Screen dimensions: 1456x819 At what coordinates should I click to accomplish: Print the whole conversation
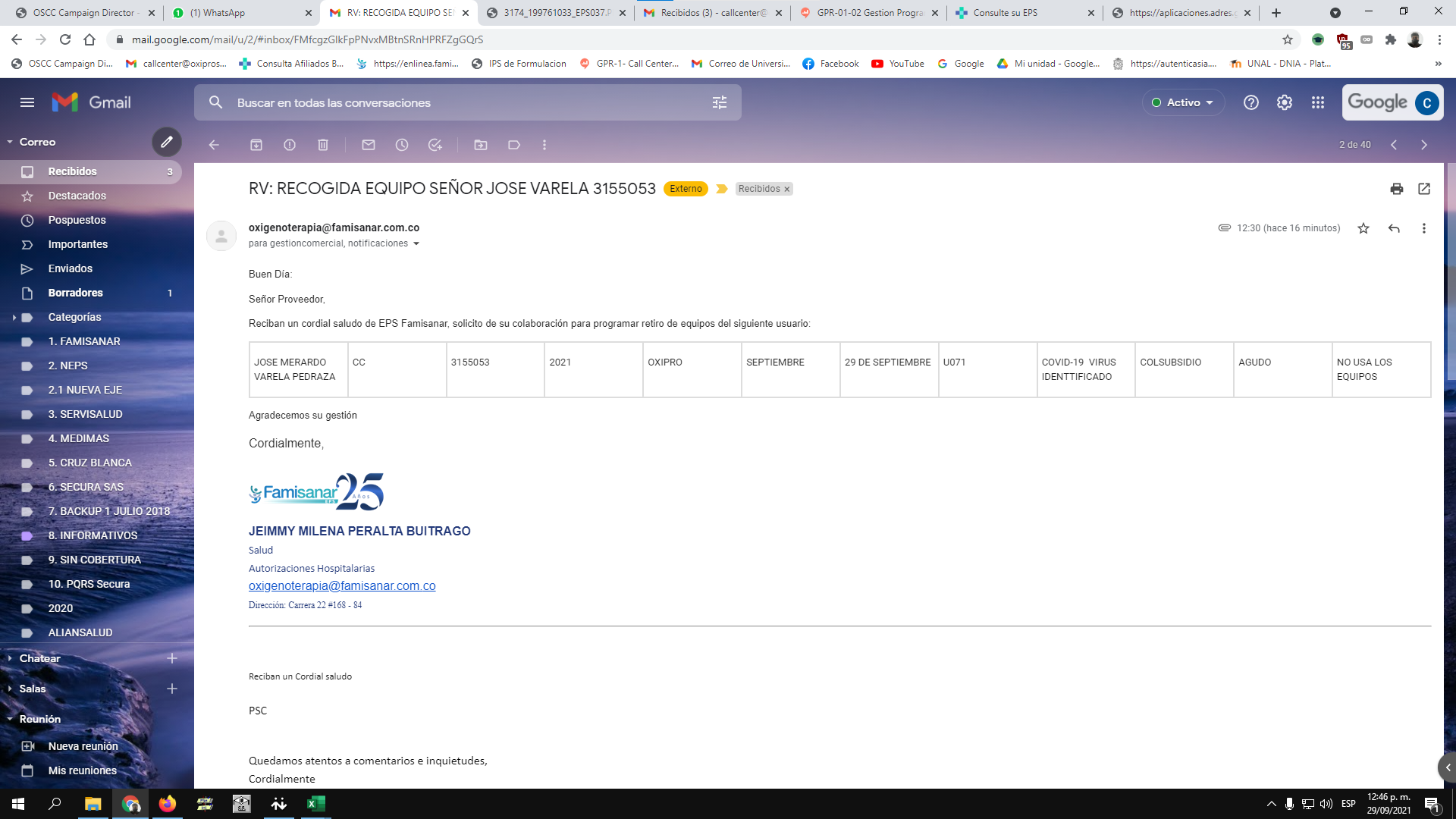click(x=1397, y=189)
